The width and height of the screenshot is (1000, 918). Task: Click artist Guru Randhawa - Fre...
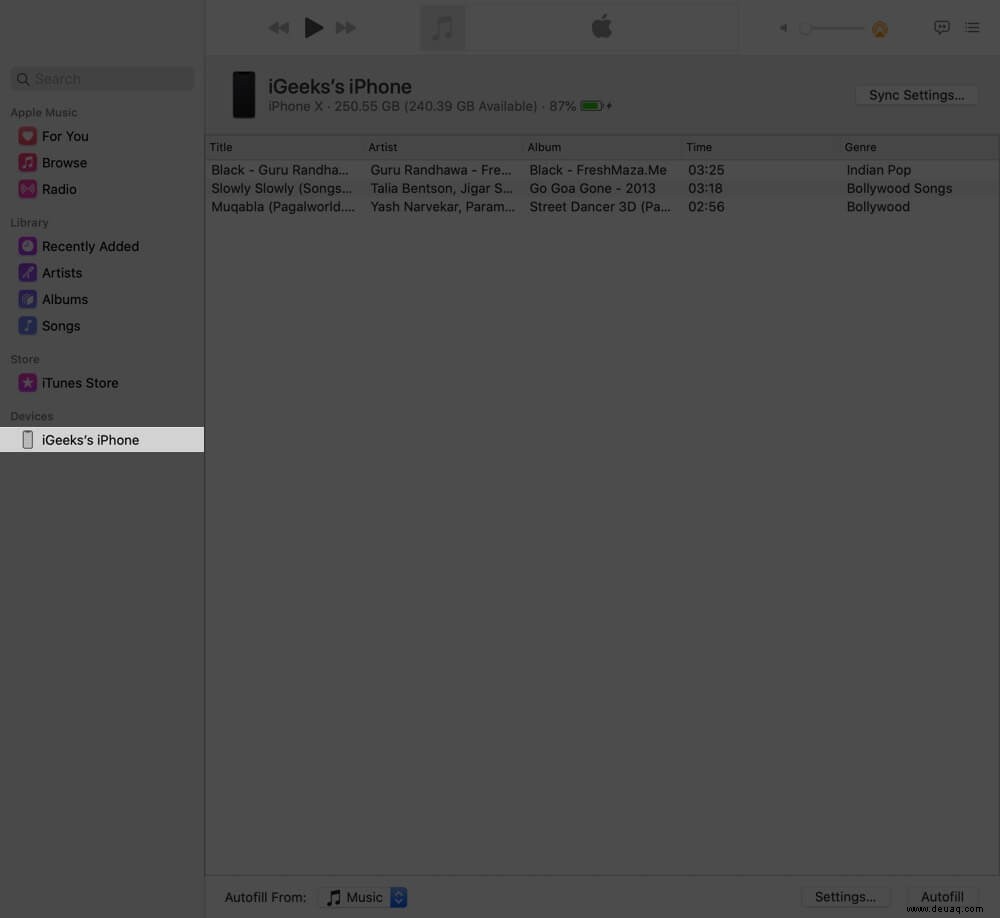click(x=441, y=170)
